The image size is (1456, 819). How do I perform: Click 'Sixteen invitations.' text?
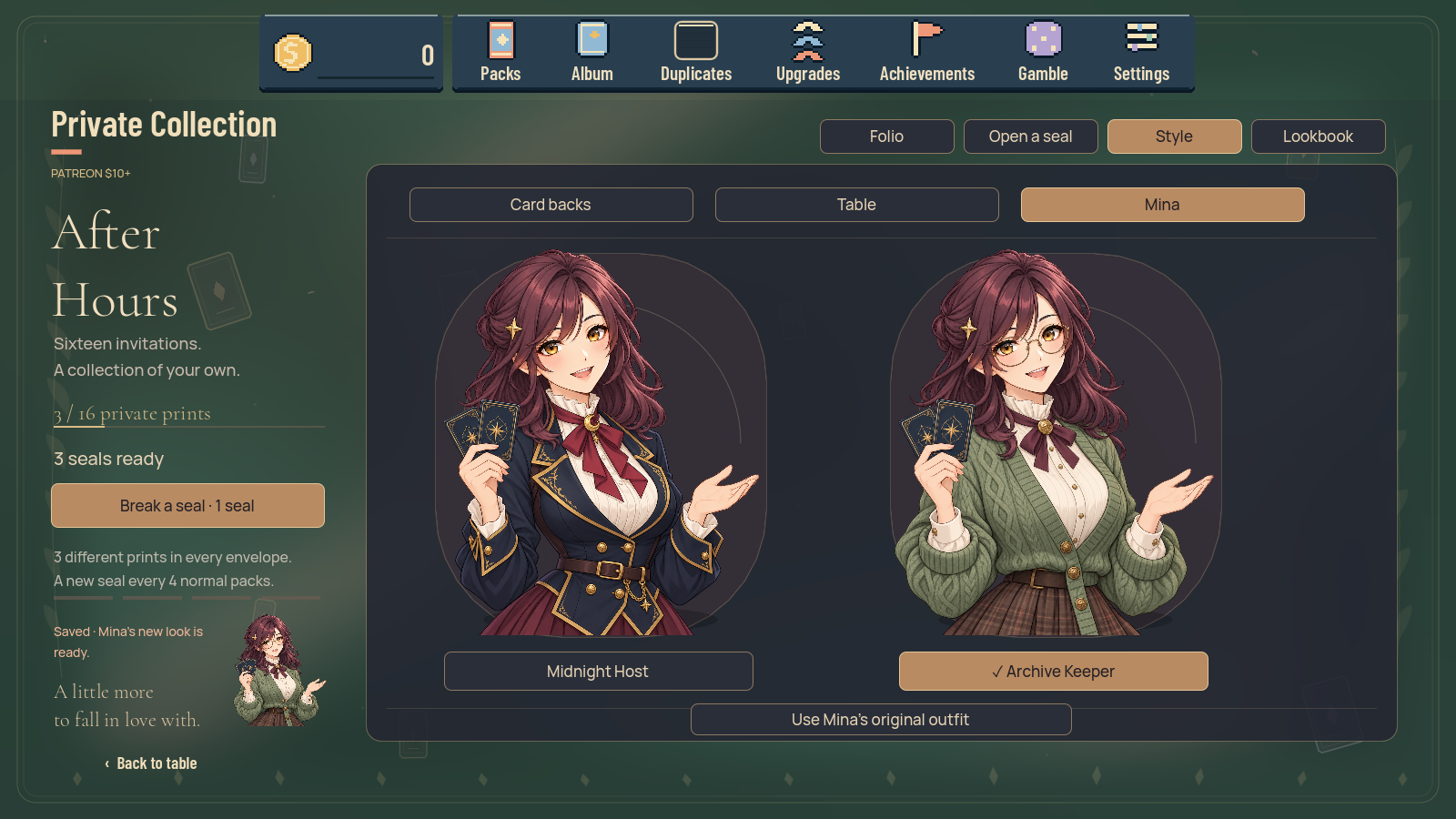click(127, 344)
